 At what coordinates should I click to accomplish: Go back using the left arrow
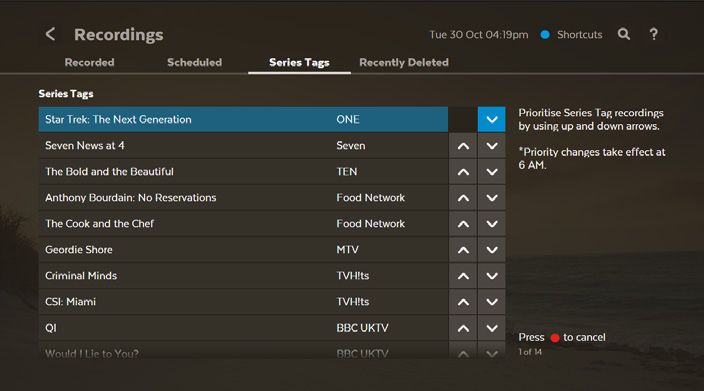[x=50, y=34]
